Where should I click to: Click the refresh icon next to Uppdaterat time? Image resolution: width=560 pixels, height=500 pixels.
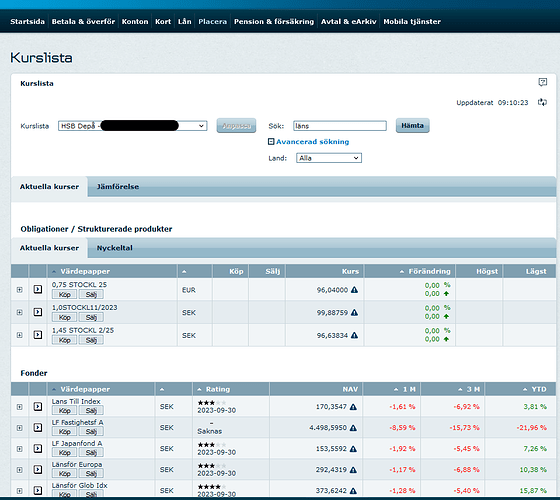point(542,102)
